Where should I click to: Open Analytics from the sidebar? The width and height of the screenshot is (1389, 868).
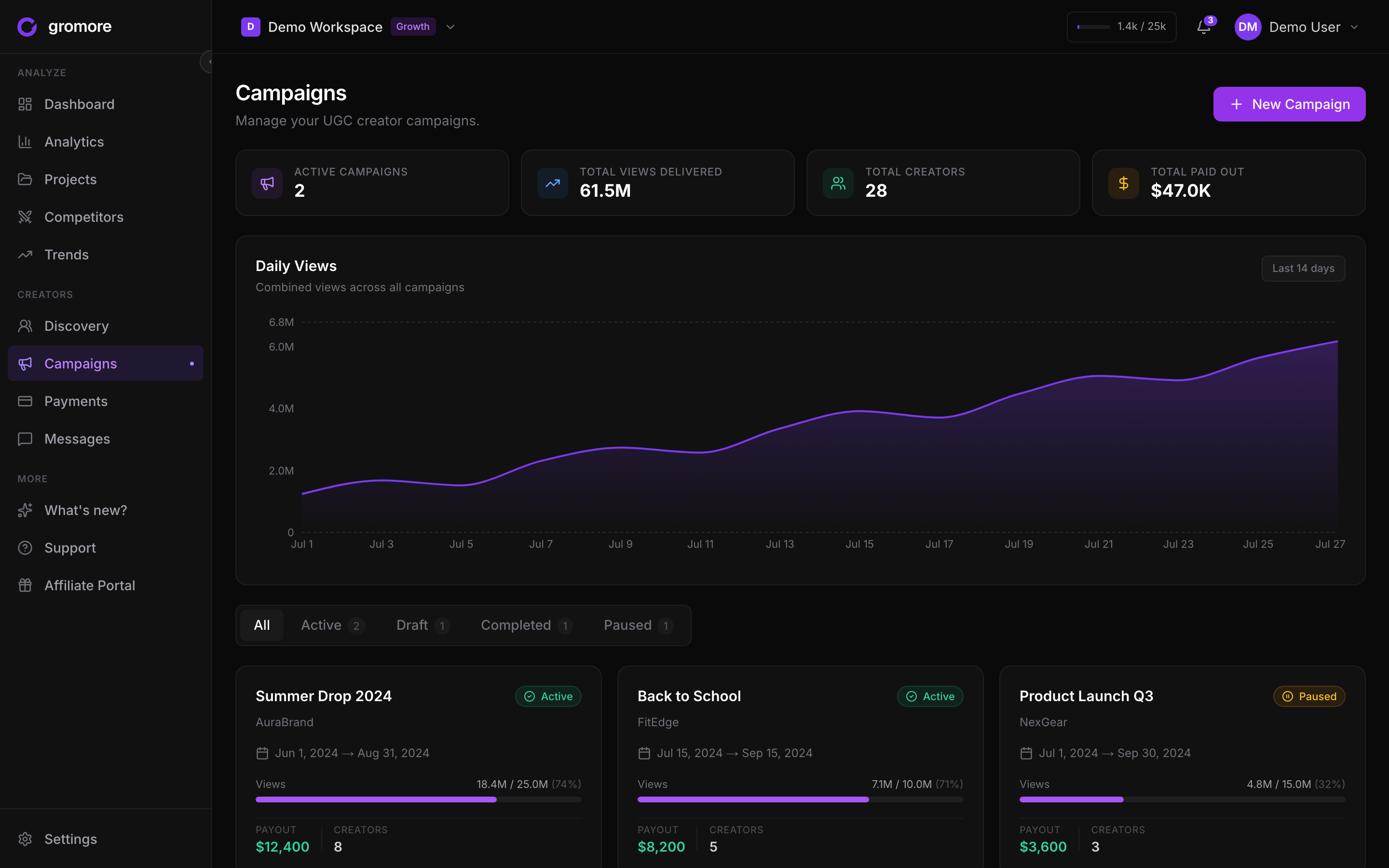[x=106, y=142]
